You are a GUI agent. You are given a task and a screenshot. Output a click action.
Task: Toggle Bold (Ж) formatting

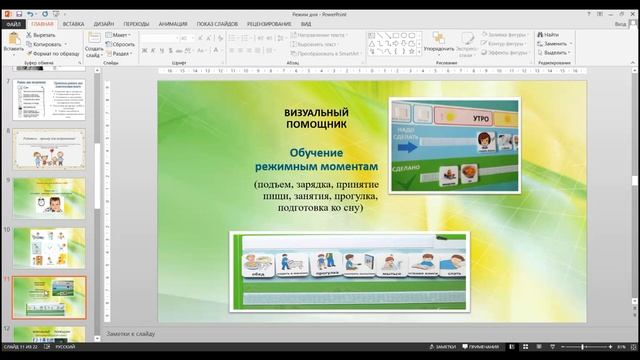tap(144, 51)
